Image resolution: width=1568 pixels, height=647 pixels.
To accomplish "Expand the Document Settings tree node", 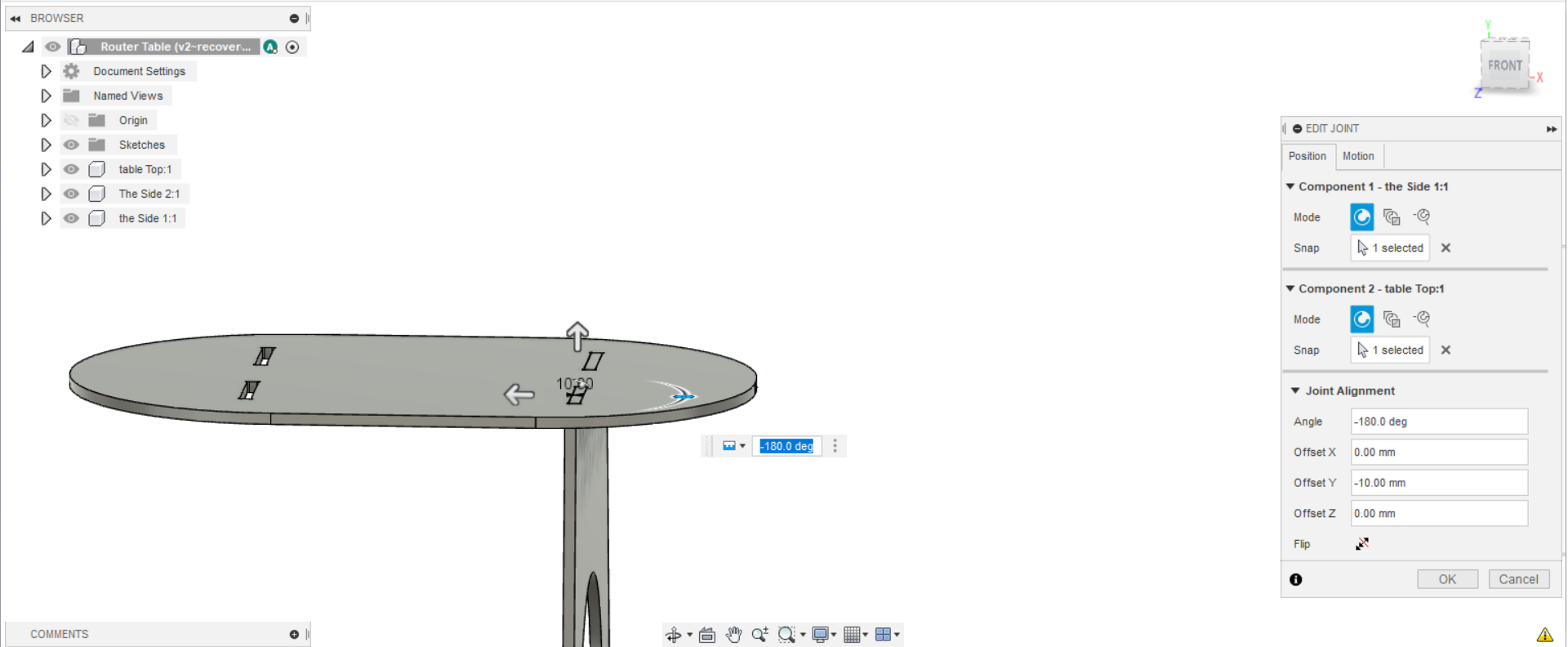I will (46, 71).
